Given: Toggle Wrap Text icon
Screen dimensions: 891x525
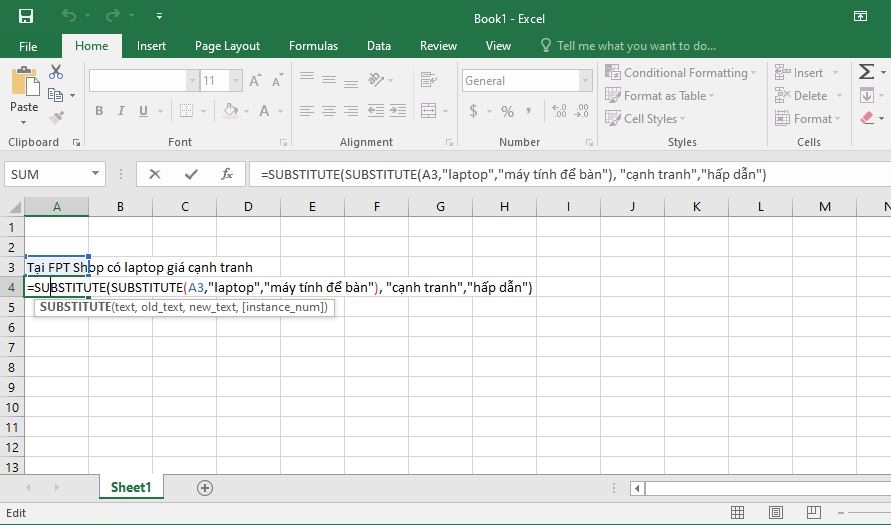Looking at the screenshot, I should pyautogui.click(x=428, y=80).
